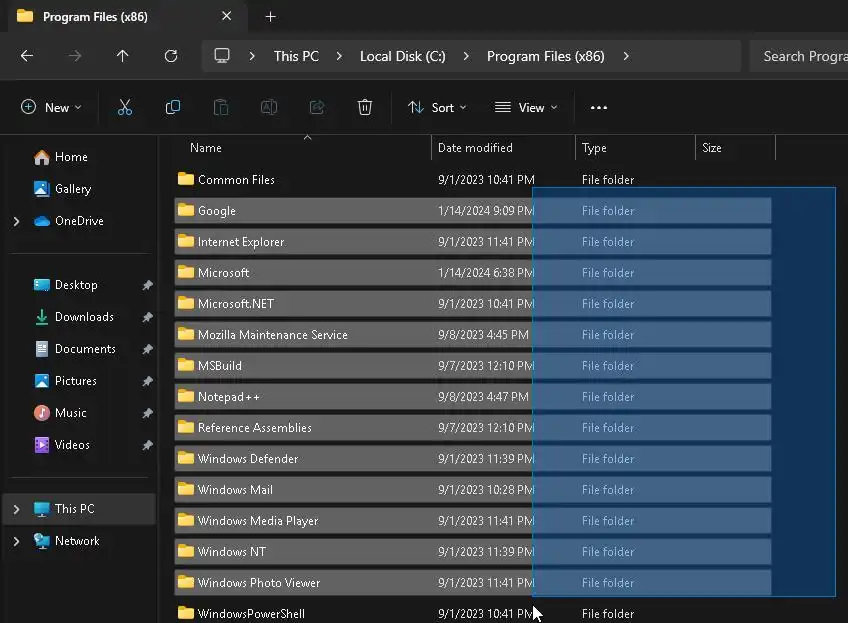The width and height of the screenshot is (848, 623).
Task: Open pinned Videos folder
Action: (x=72, y=445)
